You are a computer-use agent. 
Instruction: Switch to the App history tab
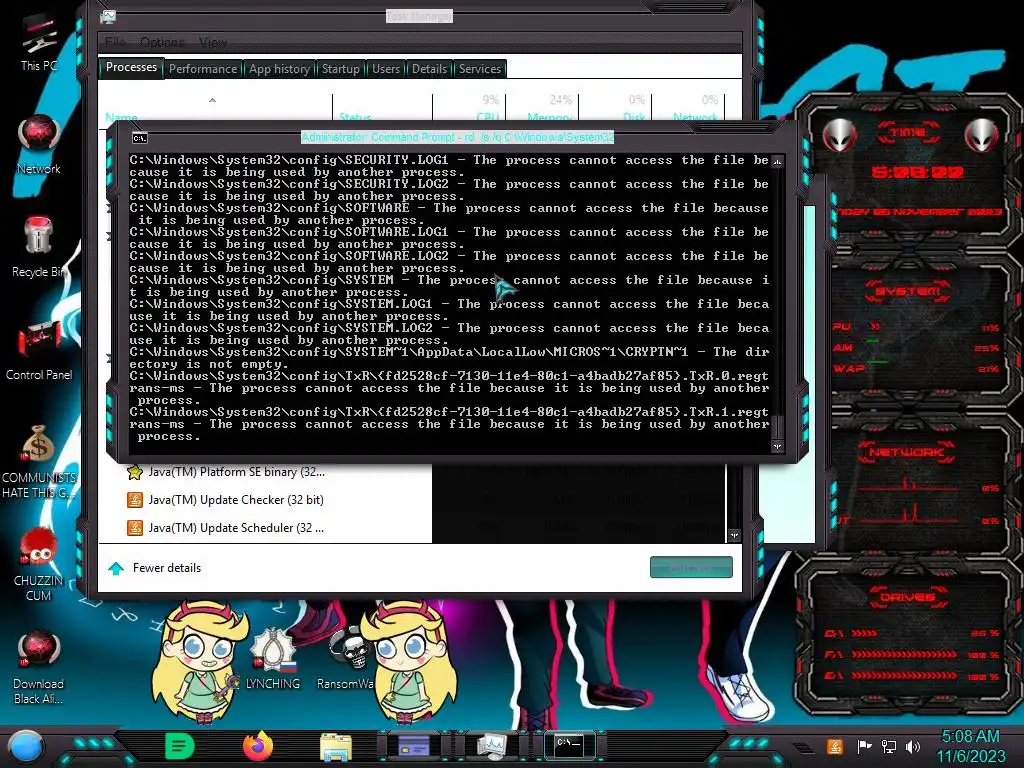click(x=280, y=69)
